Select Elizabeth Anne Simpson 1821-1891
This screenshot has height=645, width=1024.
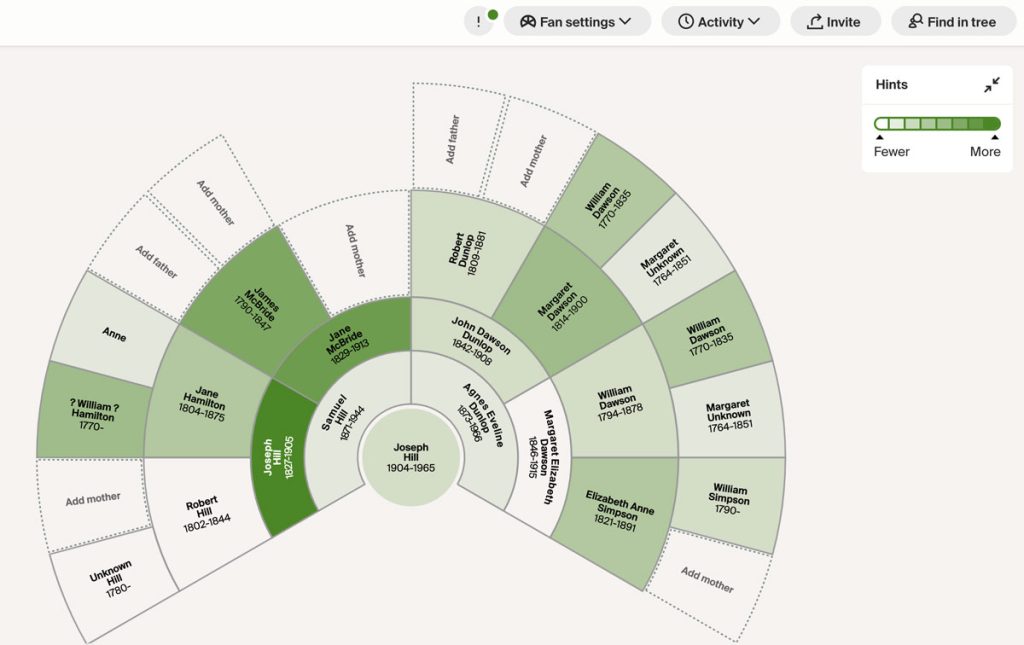pos(620,511)
